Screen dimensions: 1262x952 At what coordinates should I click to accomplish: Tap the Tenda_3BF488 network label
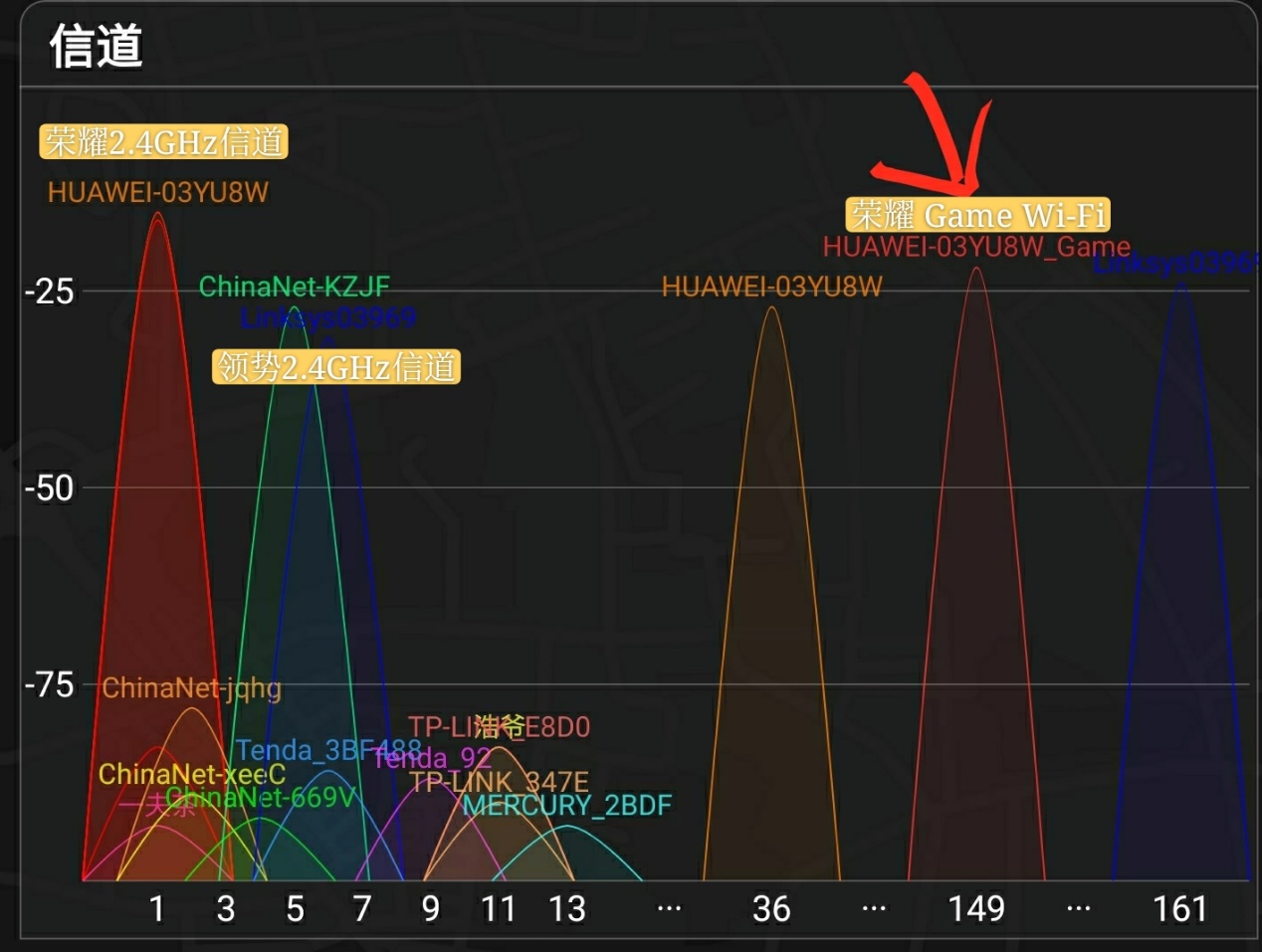tap(328, 749)
